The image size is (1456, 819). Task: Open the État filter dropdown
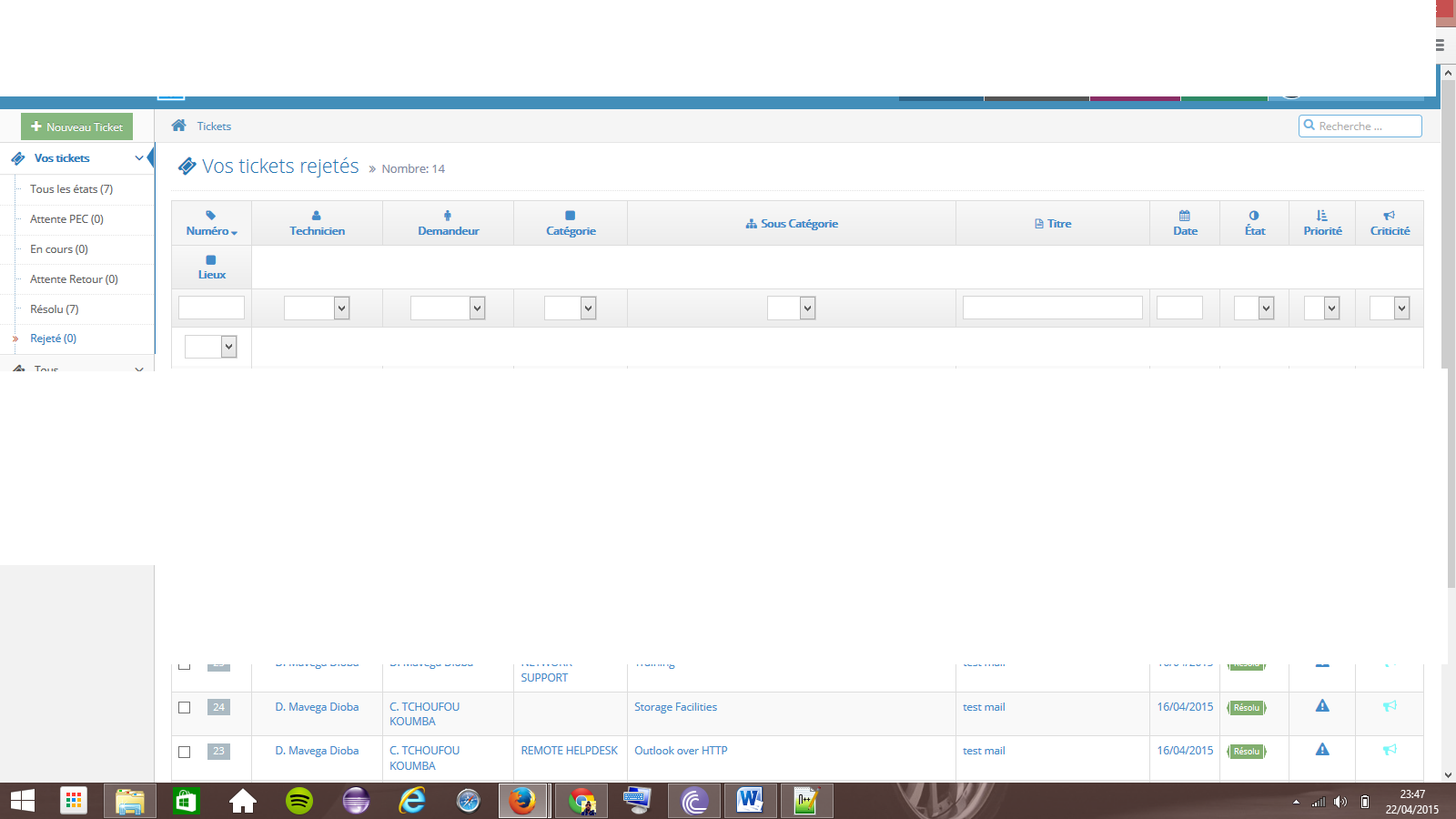point(1254,308)
